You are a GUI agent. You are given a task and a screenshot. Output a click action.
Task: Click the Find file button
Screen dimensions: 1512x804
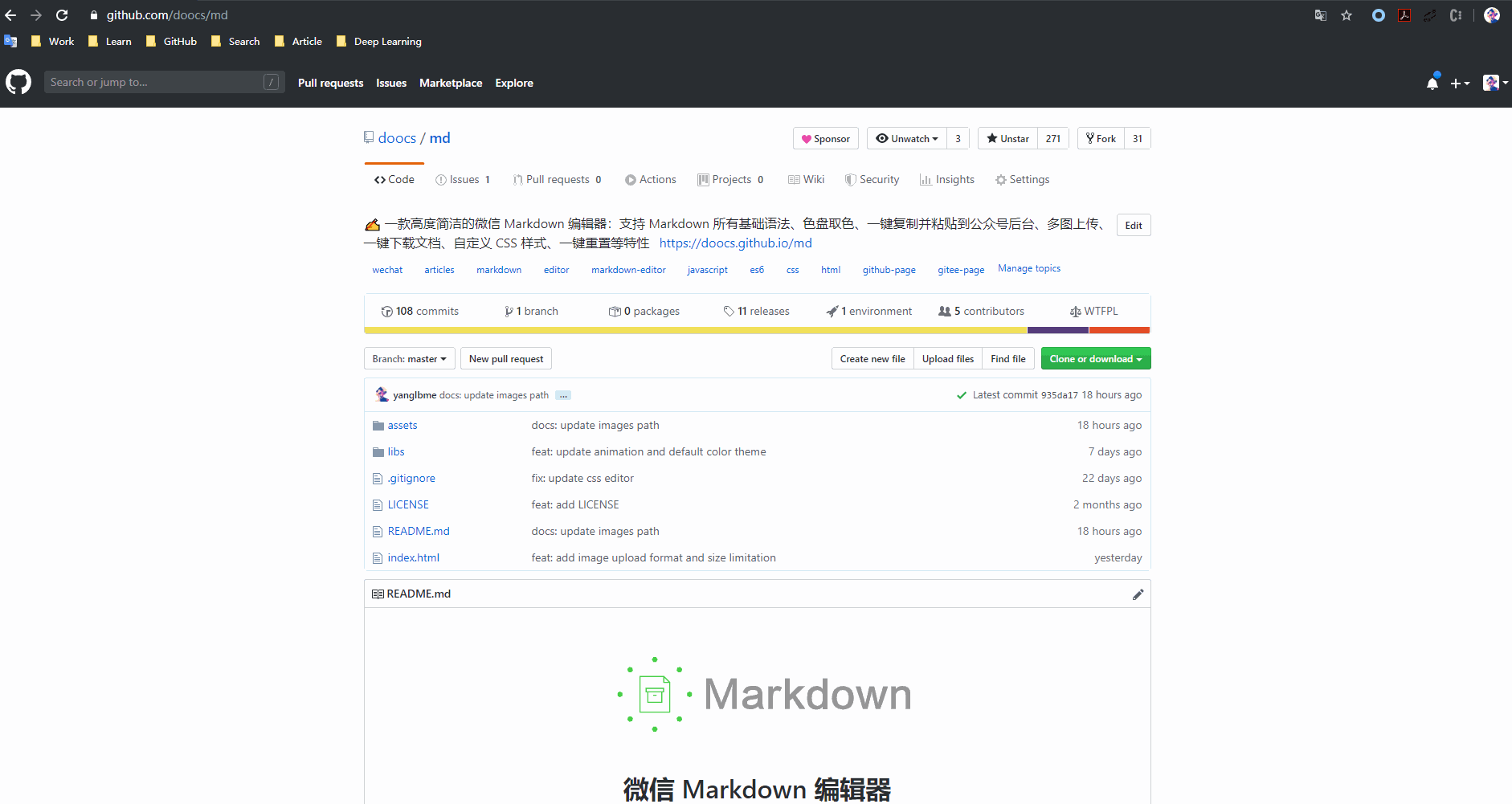tap(1008, 358)
